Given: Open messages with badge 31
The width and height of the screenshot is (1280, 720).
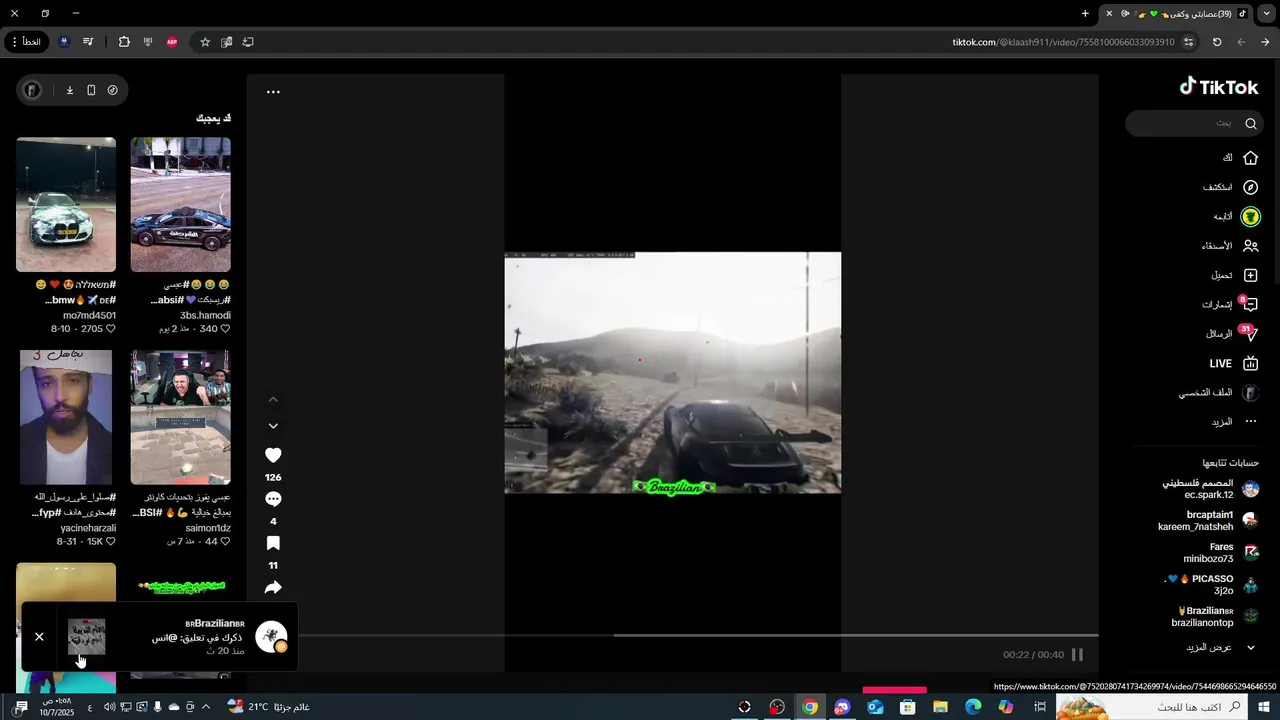Looking at the screenshot, I should pyautogui.click(x=1248, y=333).
